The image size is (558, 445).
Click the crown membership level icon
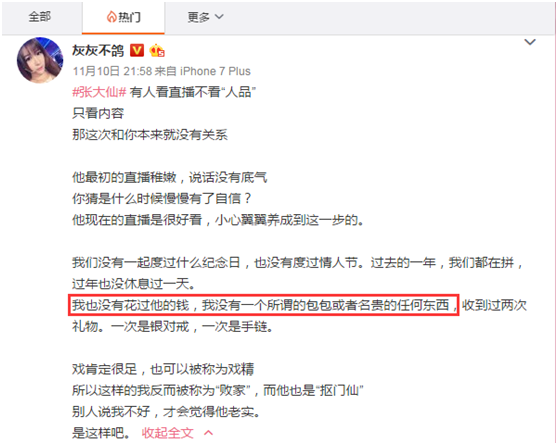157,51
